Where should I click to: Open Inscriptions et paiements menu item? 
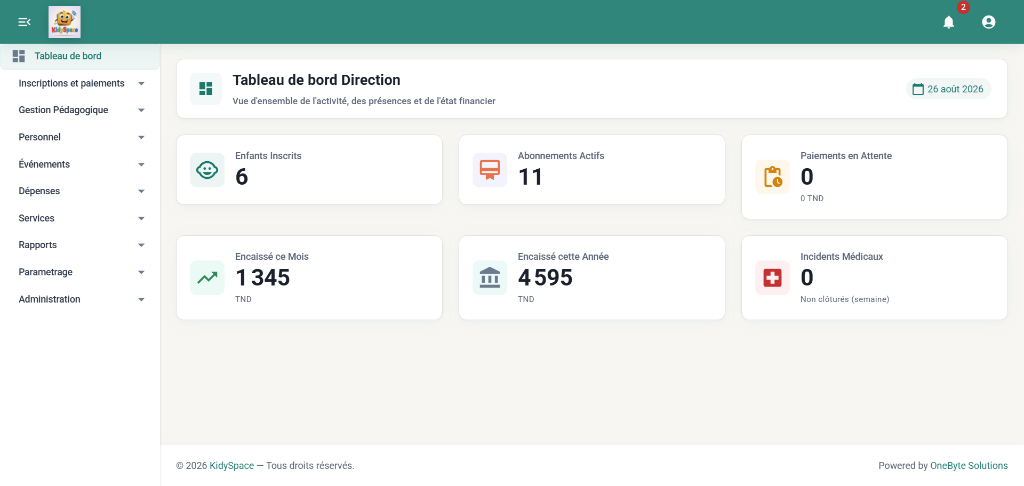(80, 84)
